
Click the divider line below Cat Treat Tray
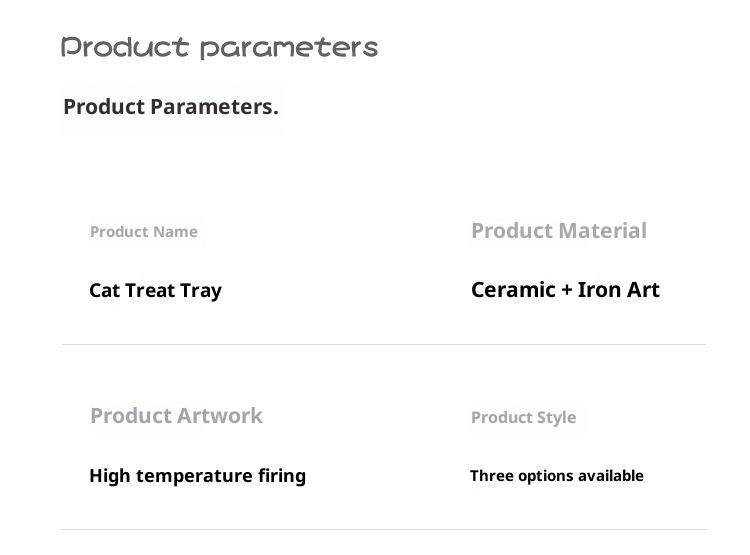pyautogui.click(x=383, y=344)
